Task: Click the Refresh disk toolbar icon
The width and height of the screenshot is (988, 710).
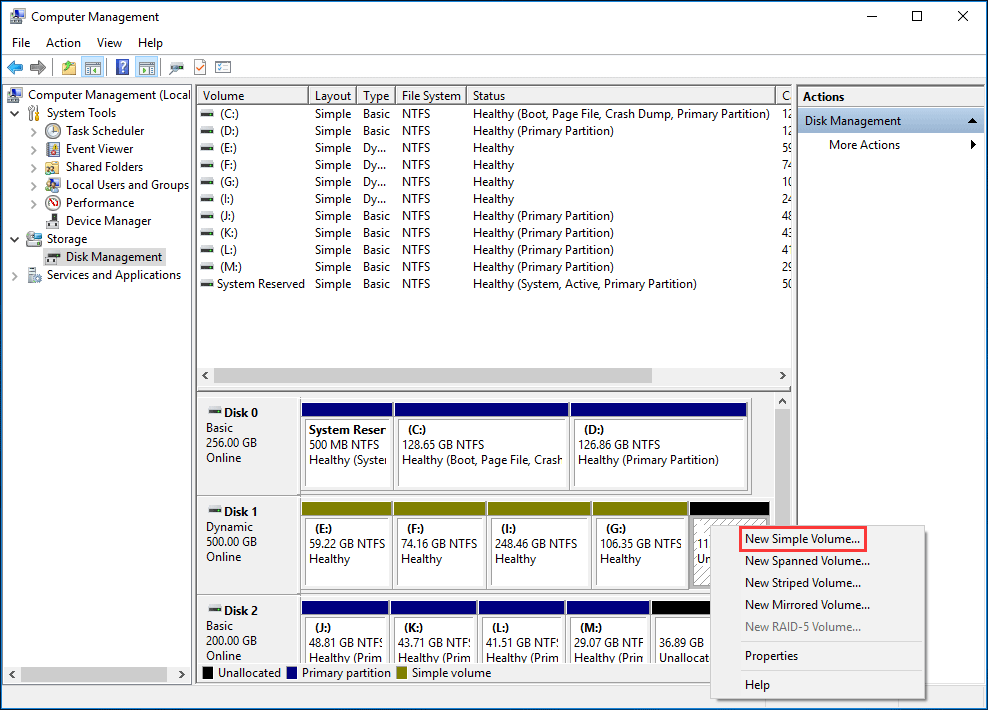Action: [176, 67]
